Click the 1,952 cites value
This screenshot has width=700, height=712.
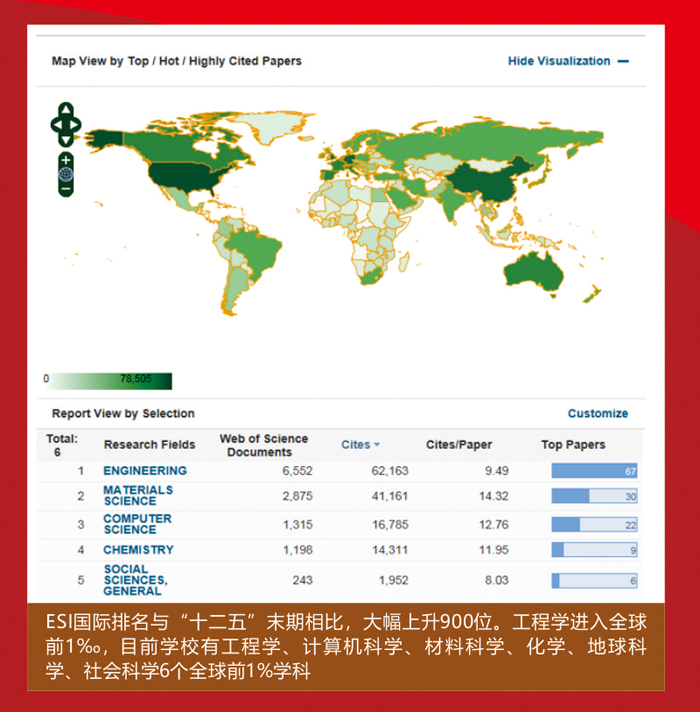pyautogui.click(x=393, y=580)
